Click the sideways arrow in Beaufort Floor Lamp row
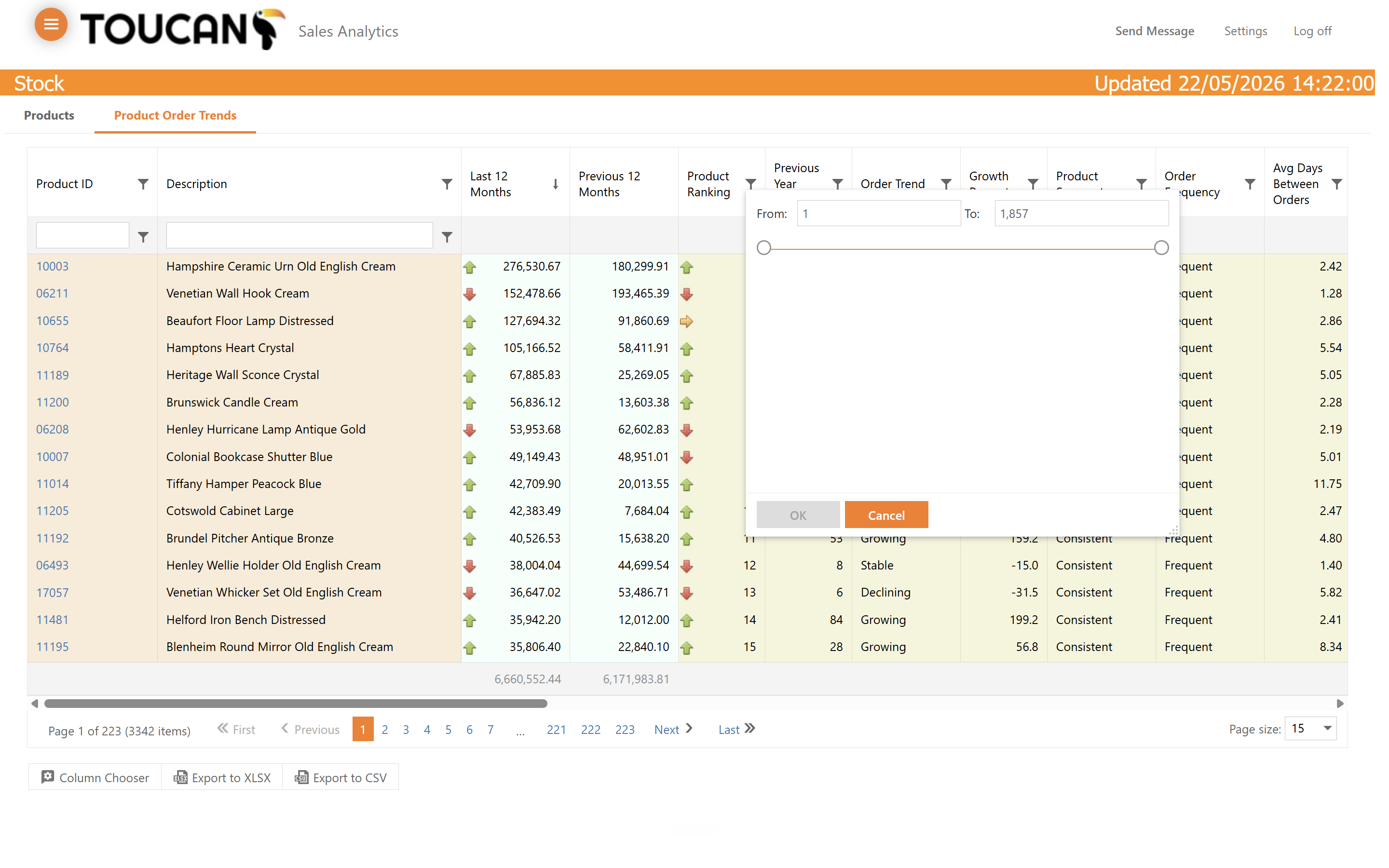 point(686,322)
